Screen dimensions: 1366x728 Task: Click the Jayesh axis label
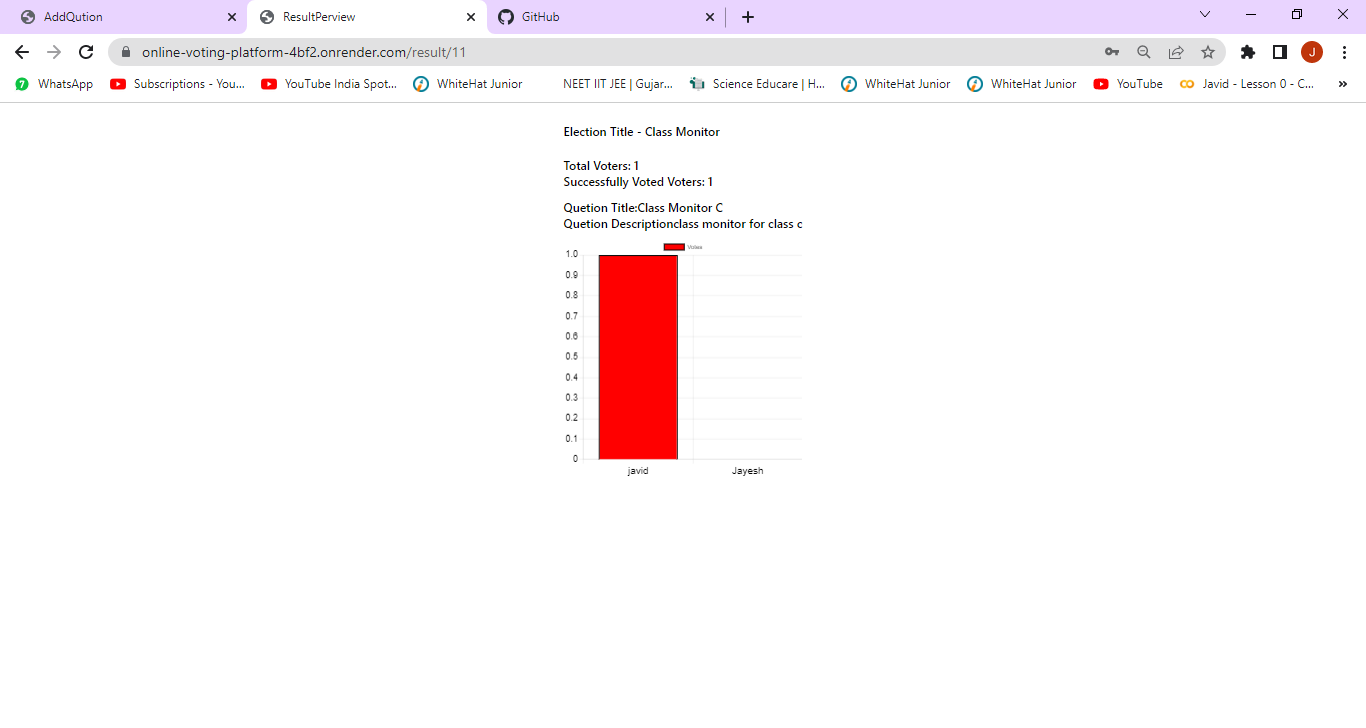pos(747,471)
